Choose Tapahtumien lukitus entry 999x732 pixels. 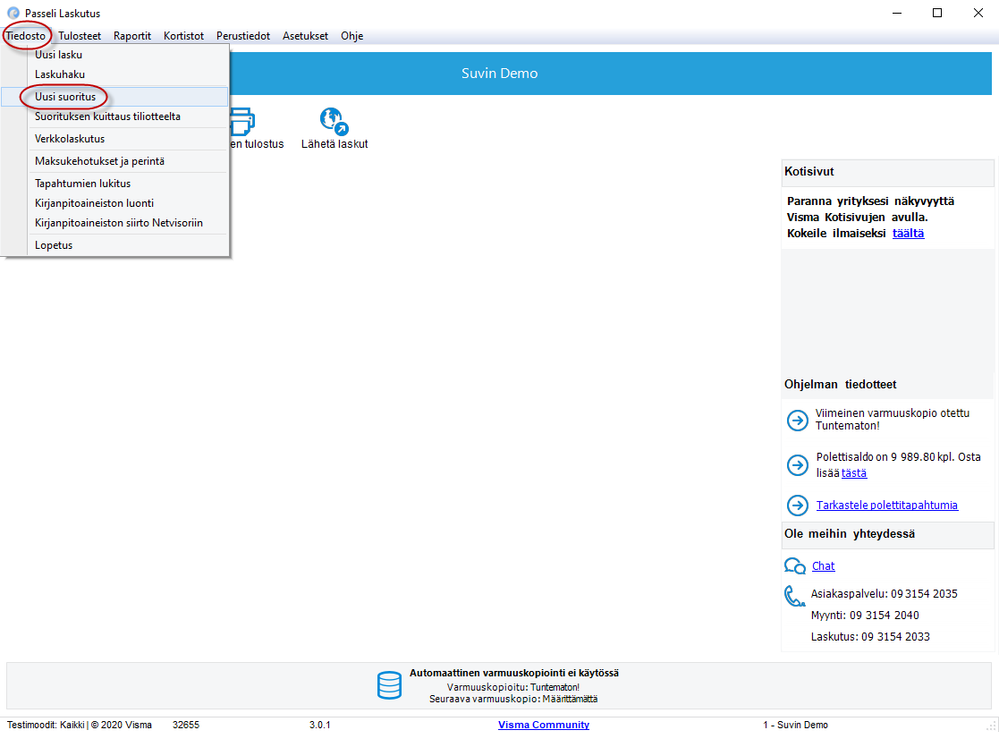tap(115, 183)
